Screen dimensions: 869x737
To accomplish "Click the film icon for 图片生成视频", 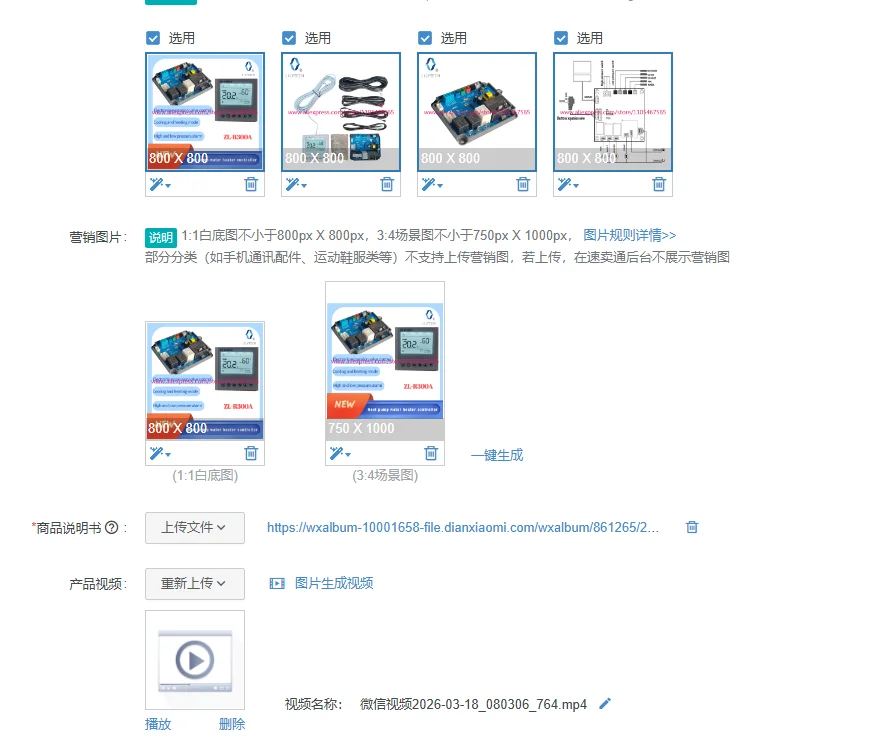I will [277, 583].
